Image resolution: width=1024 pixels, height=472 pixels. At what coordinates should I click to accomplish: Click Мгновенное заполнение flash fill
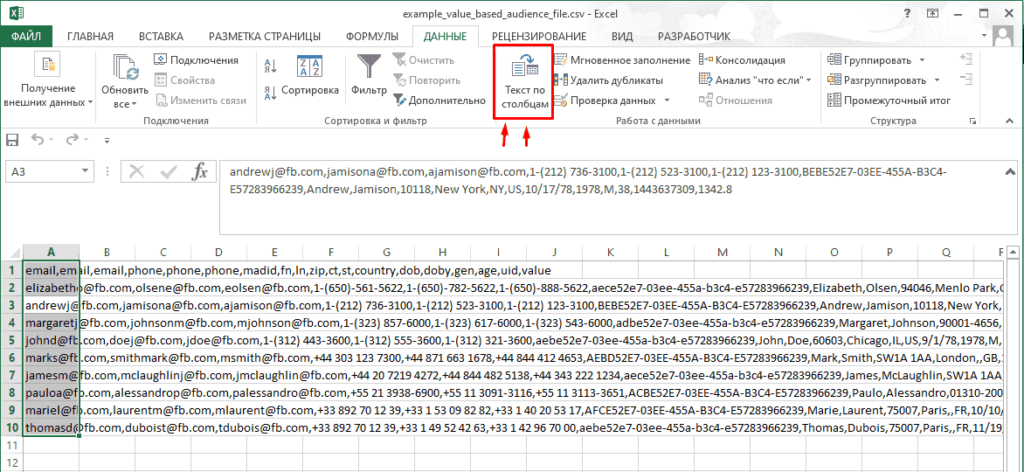pos(627,60)
